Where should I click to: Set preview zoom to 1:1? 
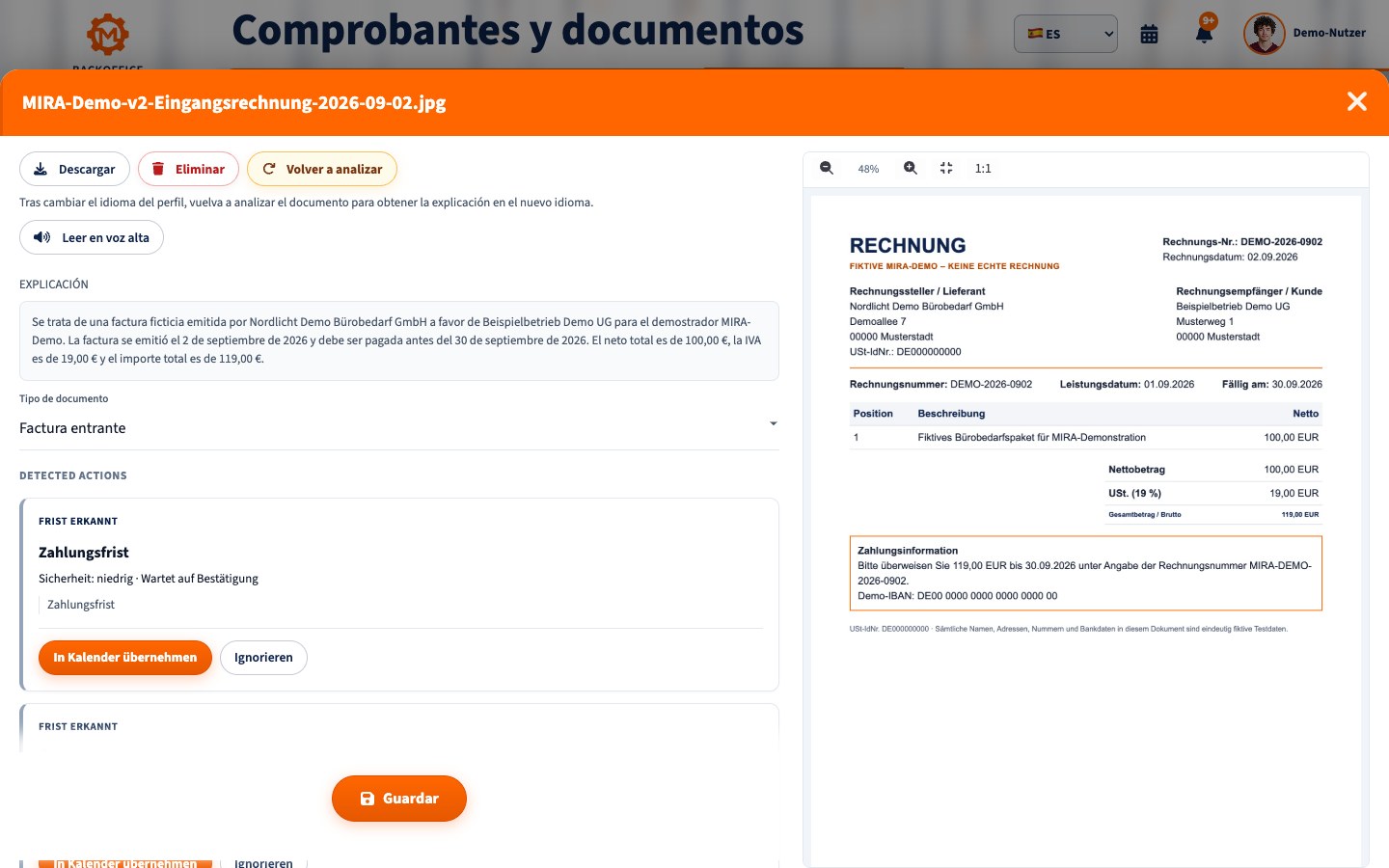983,168
